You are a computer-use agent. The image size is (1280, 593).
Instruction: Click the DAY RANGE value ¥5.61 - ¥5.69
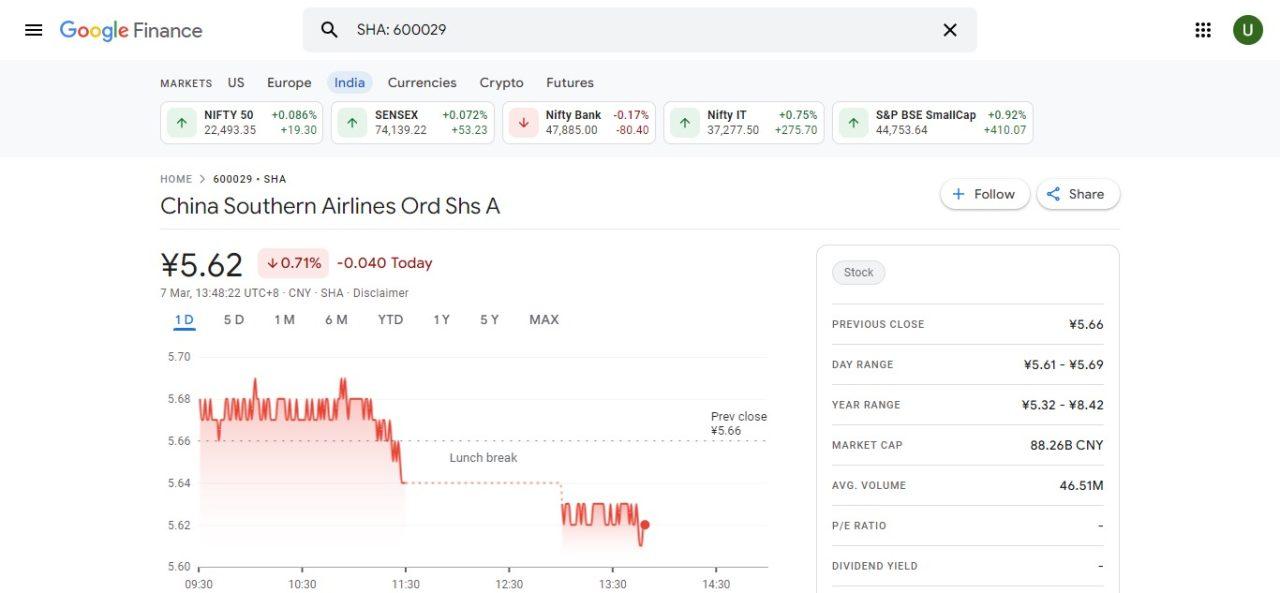coord(1063,365)
